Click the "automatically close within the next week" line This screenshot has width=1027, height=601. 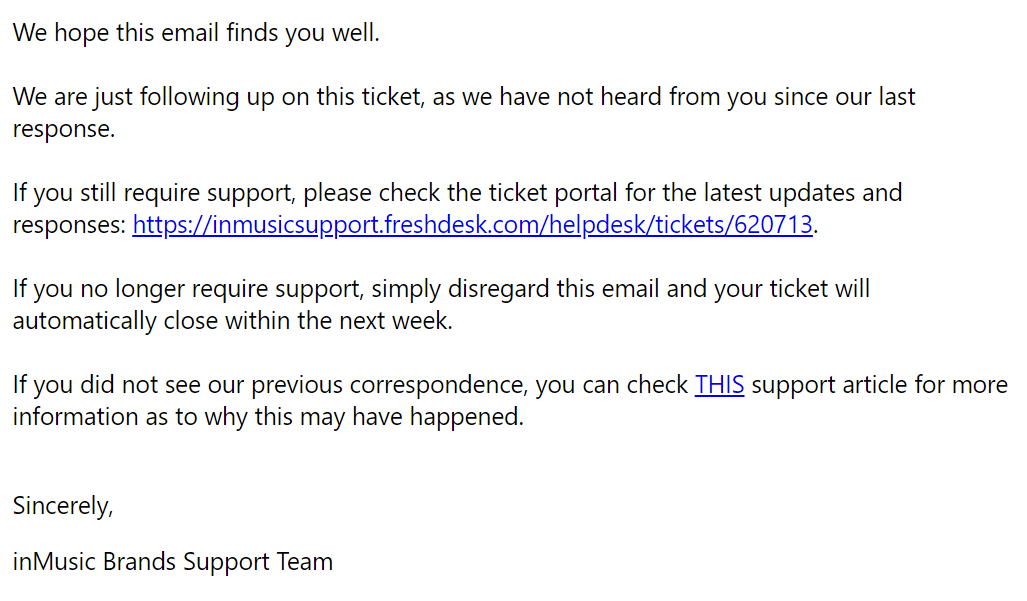point(233,321)
